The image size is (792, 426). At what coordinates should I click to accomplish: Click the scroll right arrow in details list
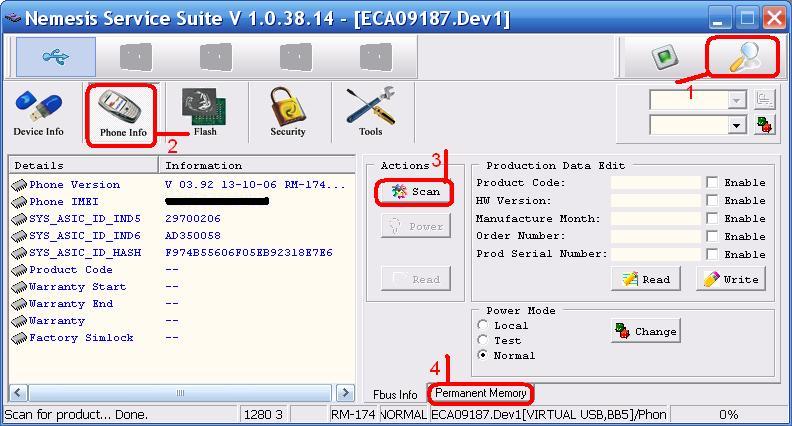pyautogui.click(x=345, y=393)
